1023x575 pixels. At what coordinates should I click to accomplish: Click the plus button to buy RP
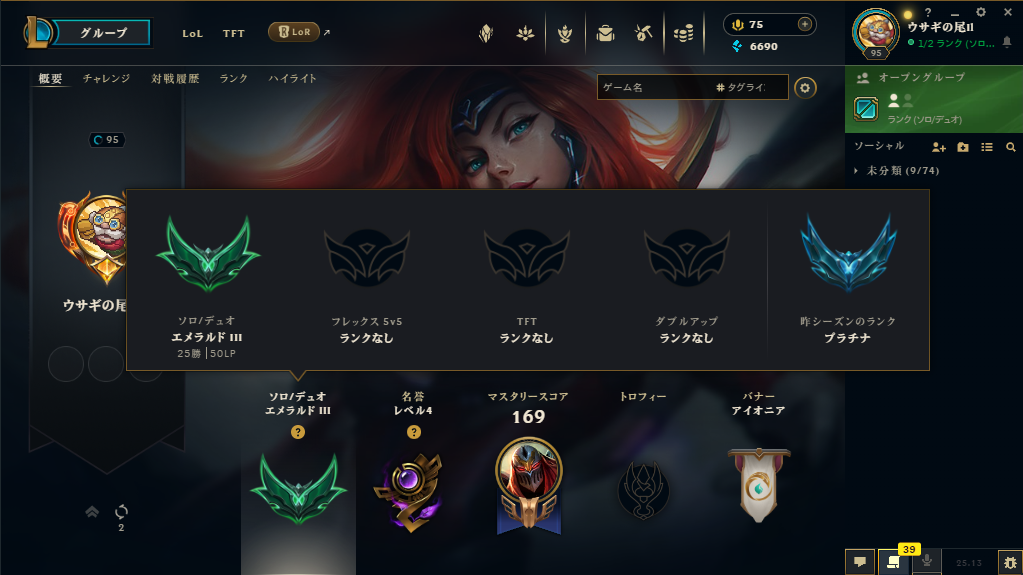click(x=804, y=24)
